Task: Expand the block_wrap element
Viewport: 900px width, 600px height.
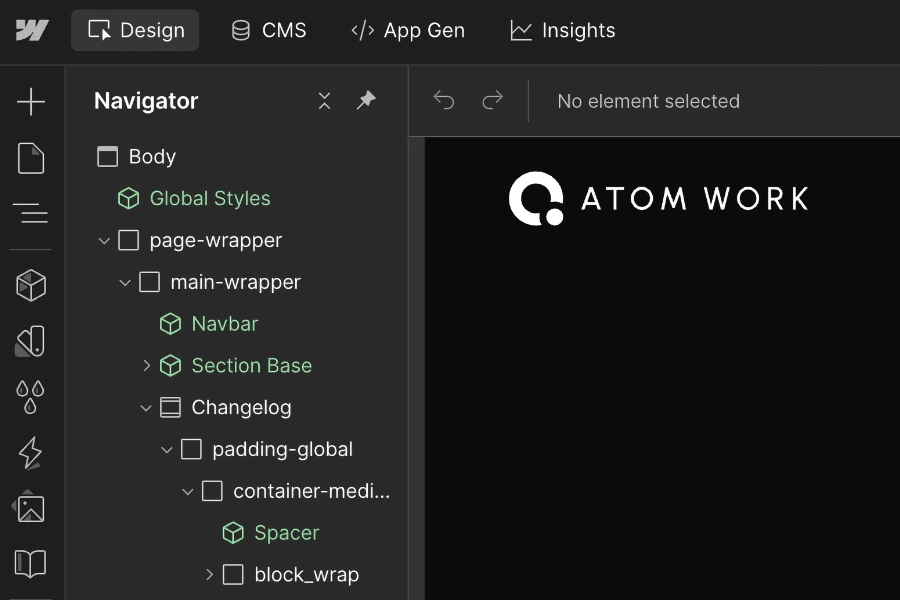Action: click(x=208, y=574)
